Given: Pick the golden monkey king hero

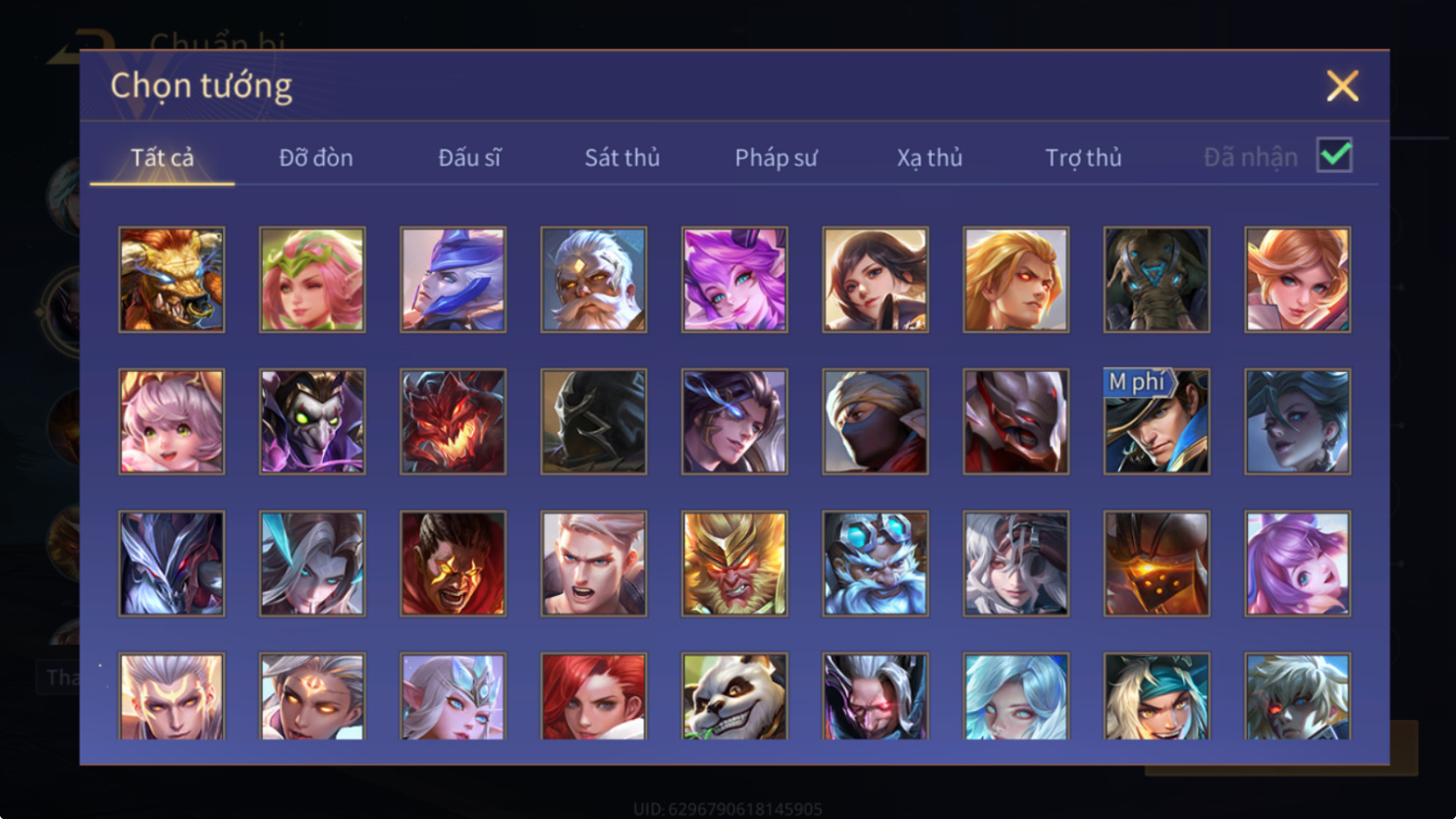Looking at the screenshot, I should click(x=734, y=564).
